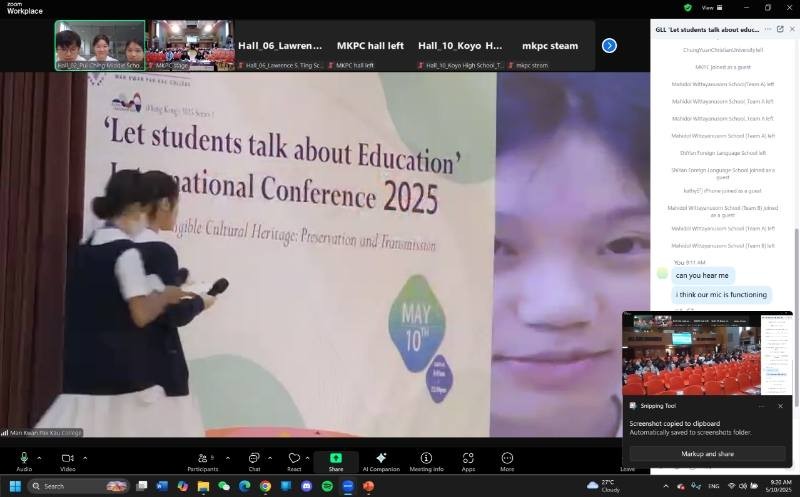Click 'ChungYuanChristianUniversity left' chat notice
The width and height of the screenshot is (800, 497).
tap(723, 50)
